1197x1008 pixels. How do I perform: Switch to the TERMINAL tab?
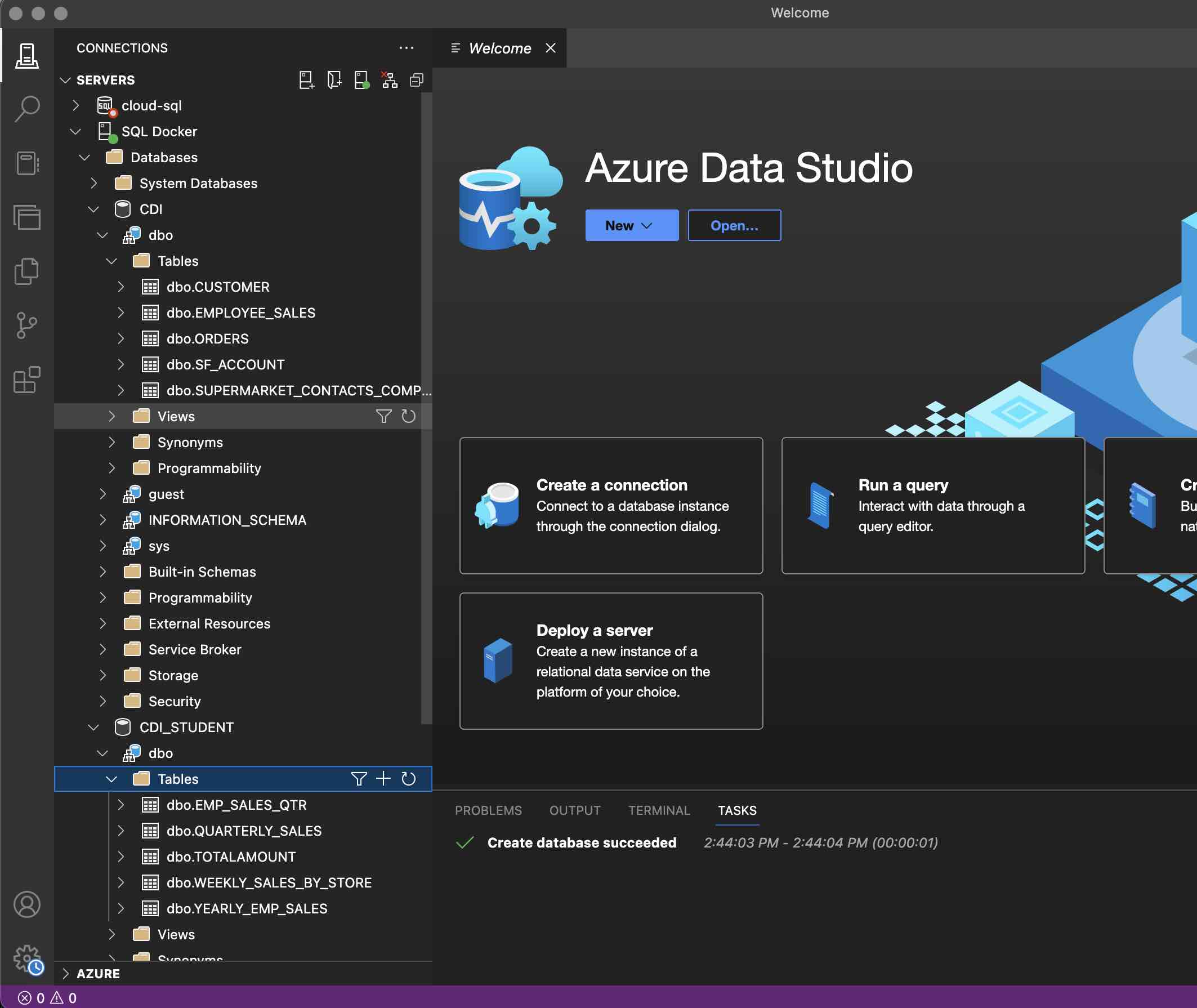coord(659,810)
